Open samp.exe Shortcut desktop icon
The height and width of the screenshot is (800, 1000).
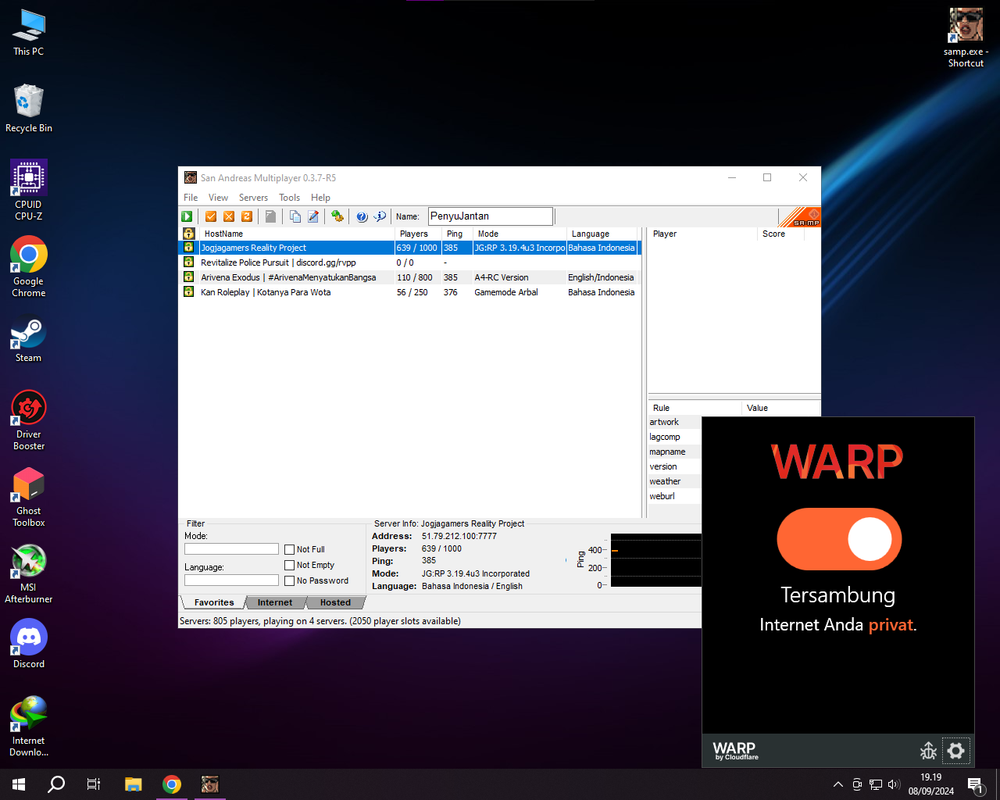pos(966,38)
